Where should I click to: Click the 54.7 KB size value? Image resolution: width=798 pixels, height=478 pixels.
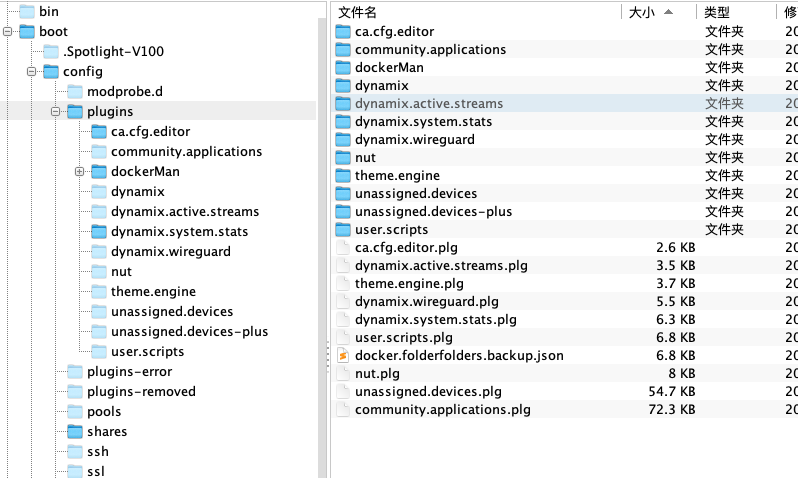click(x=671, y=391)
